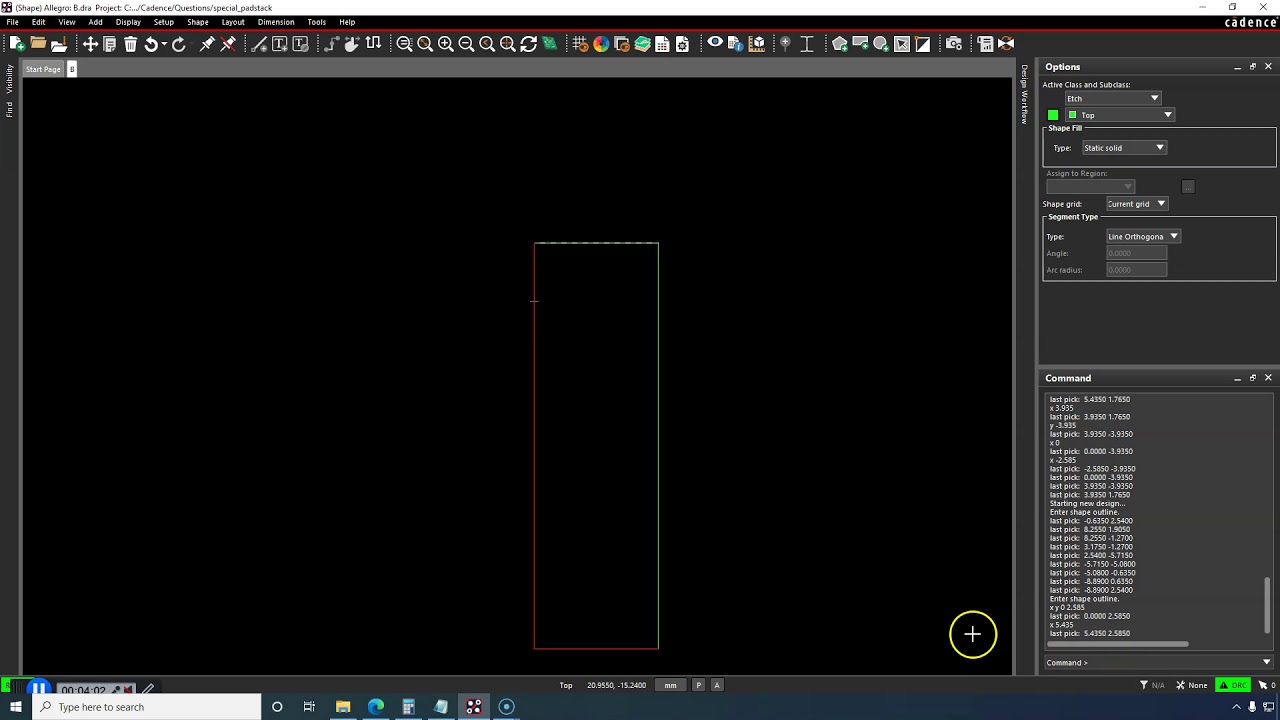
Task: Select the Add Line tool
Action: tap(259, 44)
